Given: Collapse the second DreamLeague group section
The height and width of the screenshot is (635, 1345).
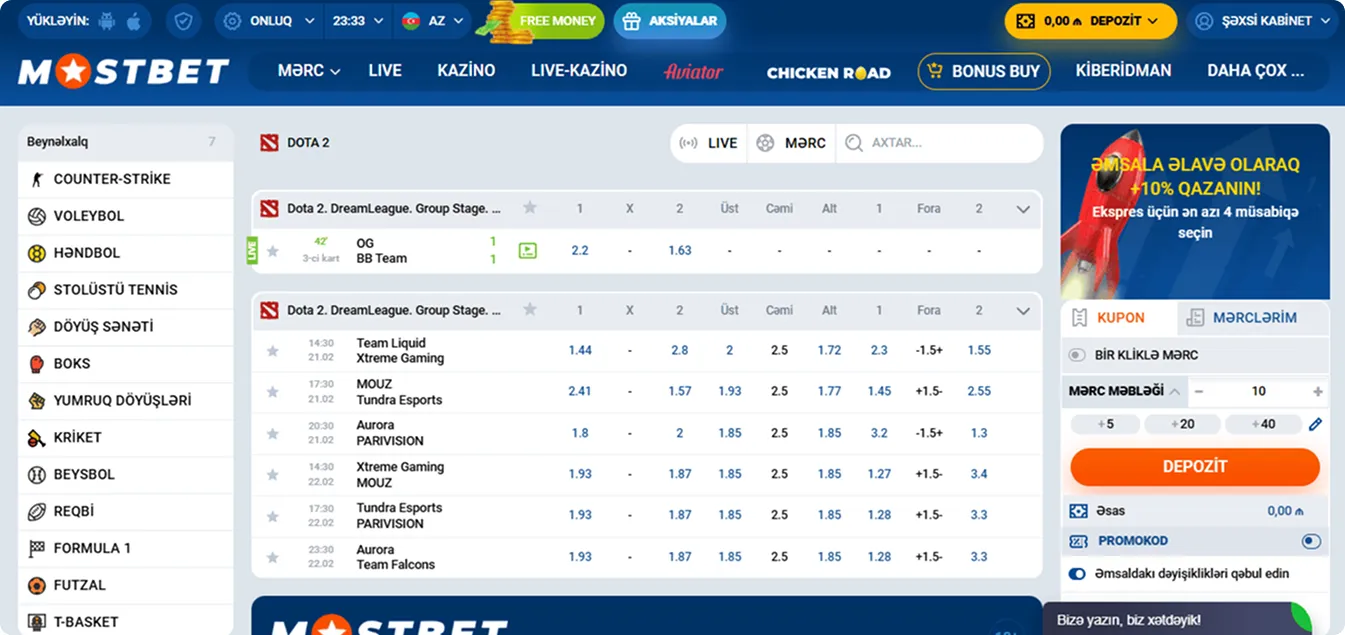Looking at the screenshot, I should click(x=1022, y=311).
